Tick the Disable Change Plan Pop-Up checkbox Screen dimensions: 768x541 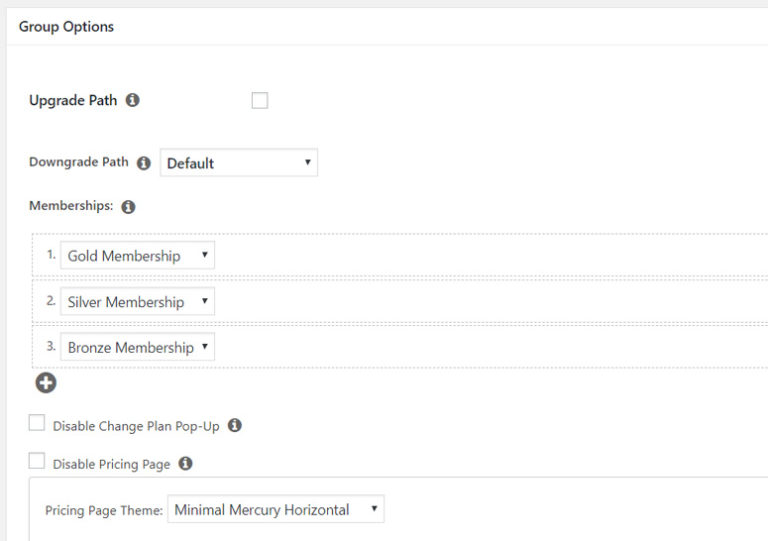[x=37, y=424]
